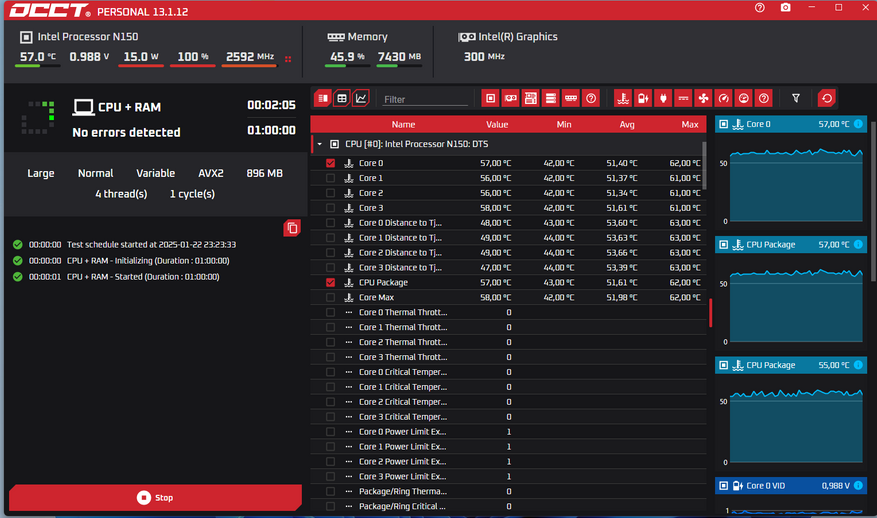Viewport: 877px width, 518px height.
Task: Toggle the GPU sensors filter icon
Action: tap(511, 98)
